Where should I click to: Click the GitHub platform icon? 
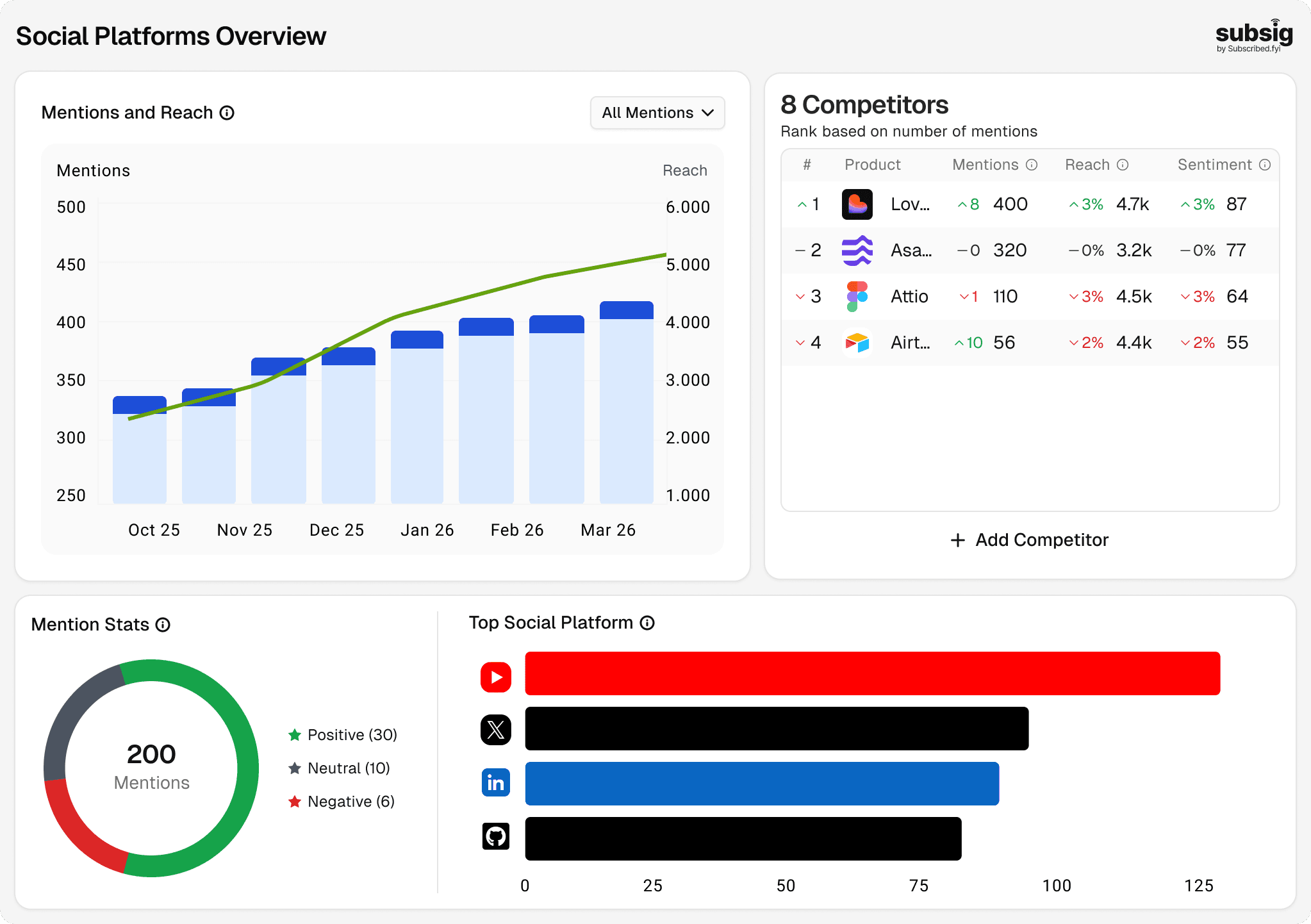point(496,836)
